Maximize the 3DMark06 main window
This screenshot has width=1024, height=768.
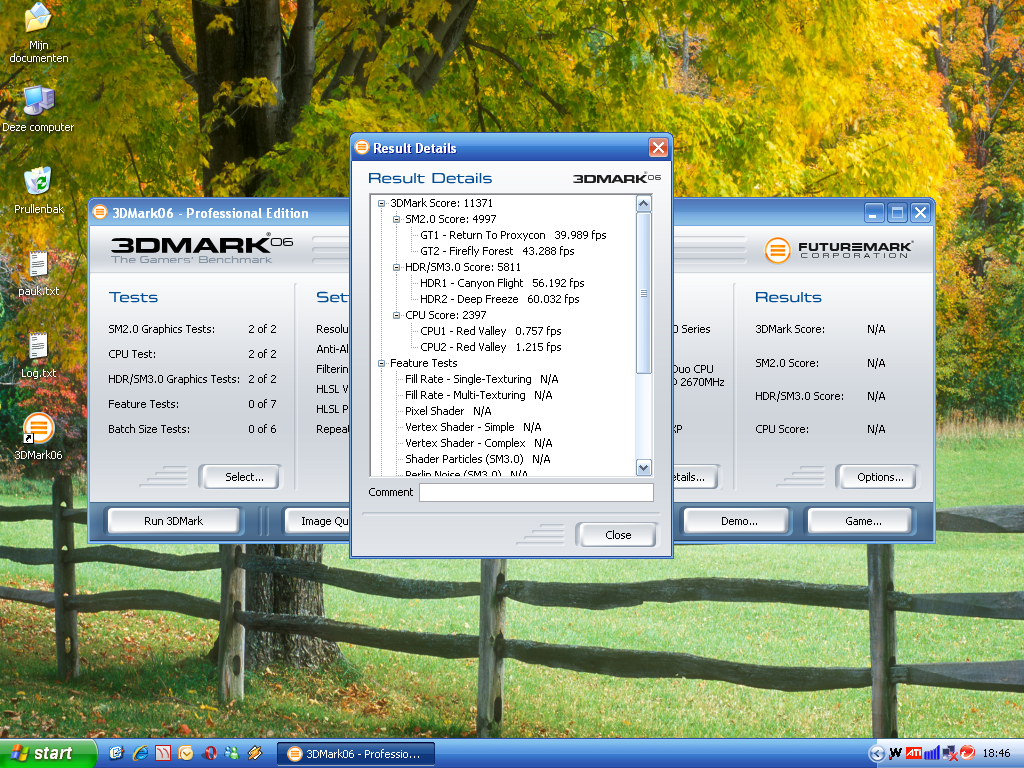[897, 213]
